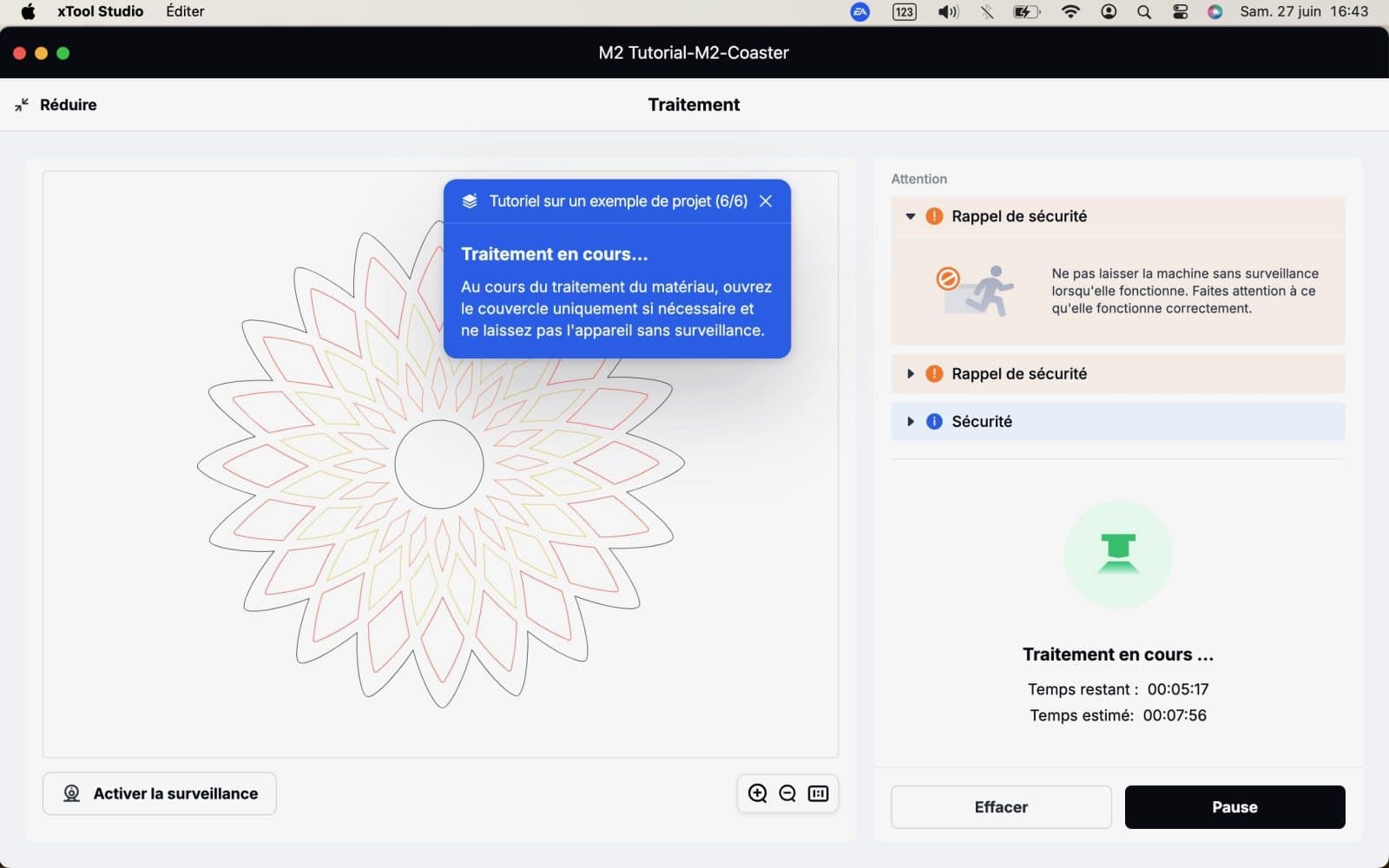Clear the job with Effacer button
The height and width of the screenshot is (868, 1389).
pos(1001,807)
